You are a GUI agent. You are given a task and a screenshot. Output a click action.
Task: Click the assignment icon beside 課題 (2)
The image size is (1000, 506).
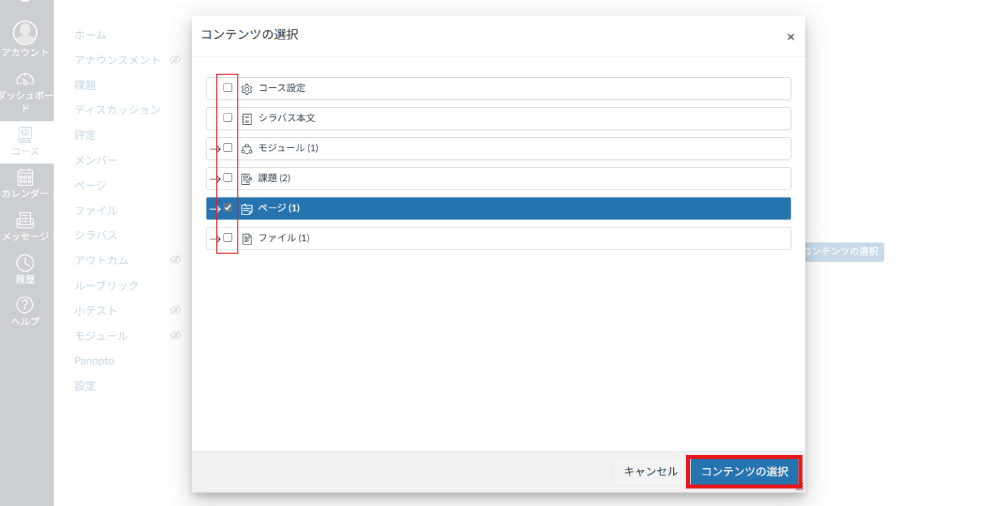point(247,179)
